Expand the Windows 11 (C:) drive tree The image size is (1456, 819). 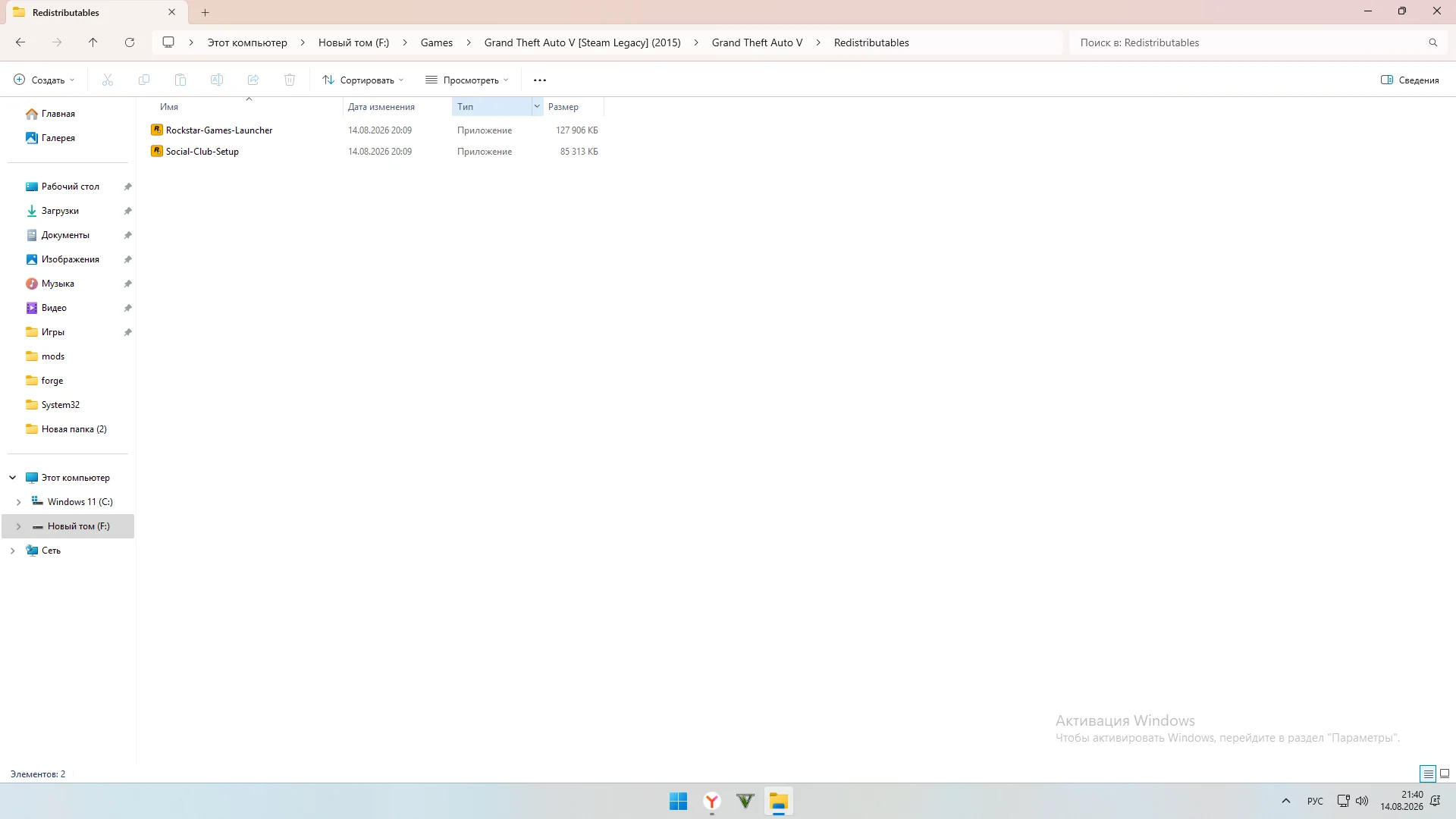(19, 502)
